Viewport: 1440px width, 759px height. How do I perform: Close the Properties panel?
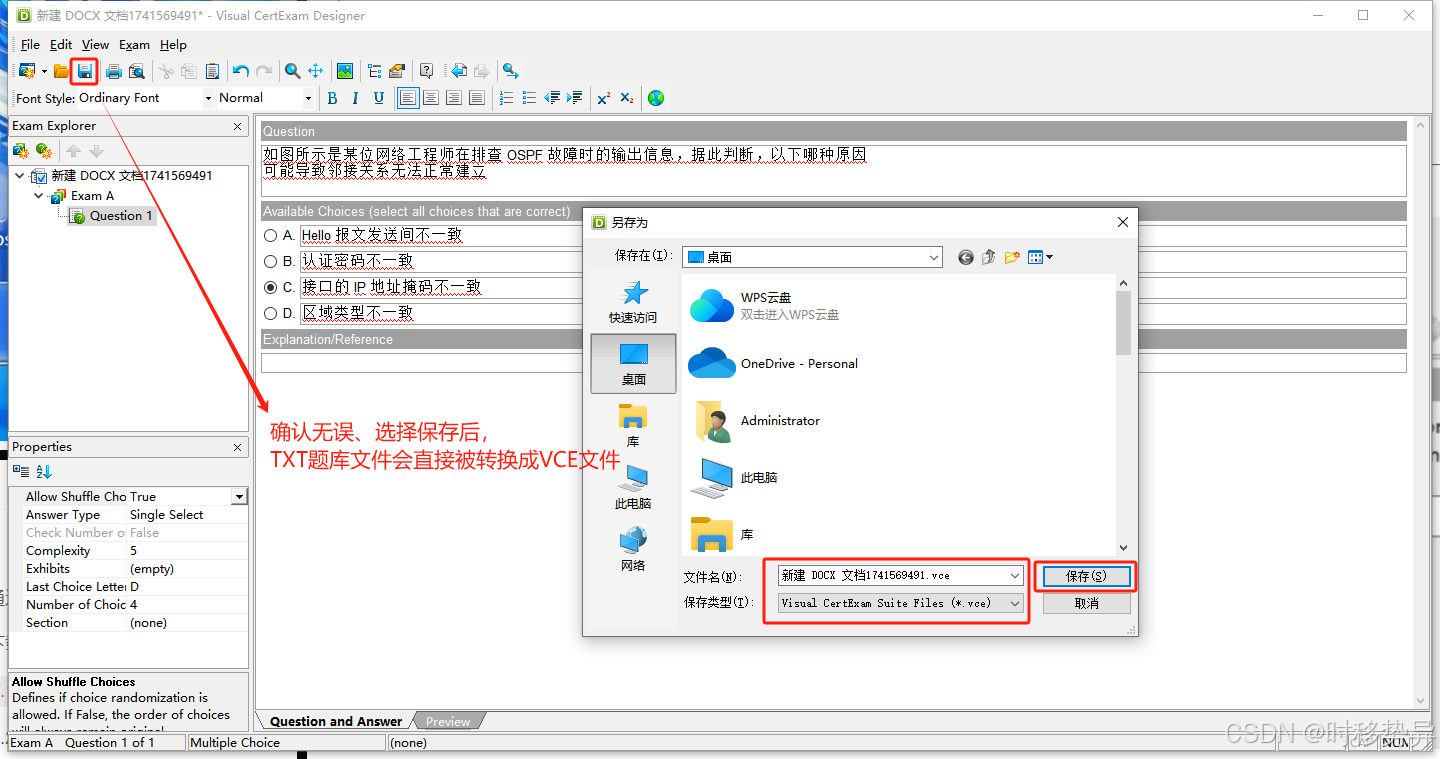(237, 447)
